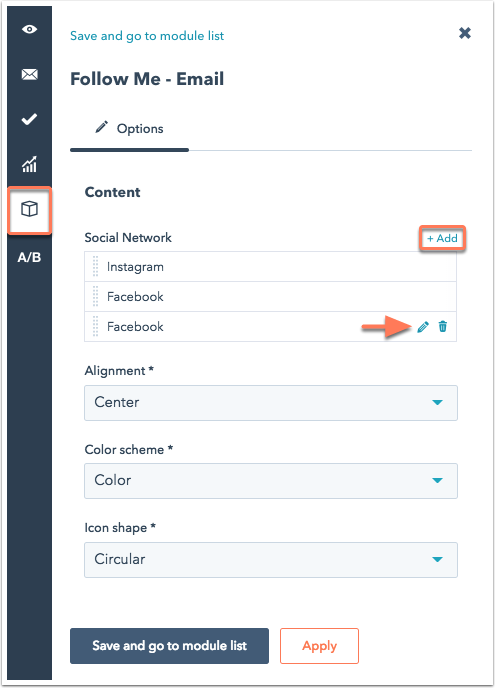Select the middle Facebook row in the list
The image size is (495, 688).
tap(270, 297)
